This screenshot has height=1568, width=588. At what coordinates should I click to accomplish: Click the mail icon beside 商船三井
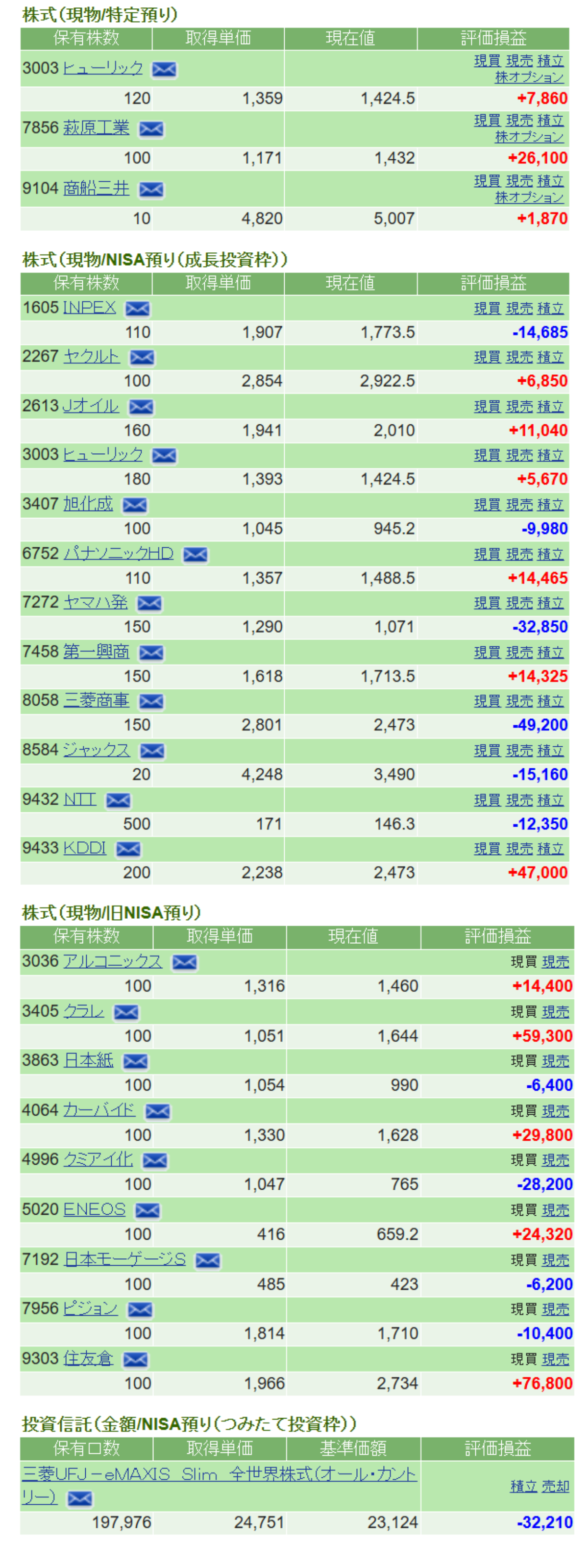point(151,189)
